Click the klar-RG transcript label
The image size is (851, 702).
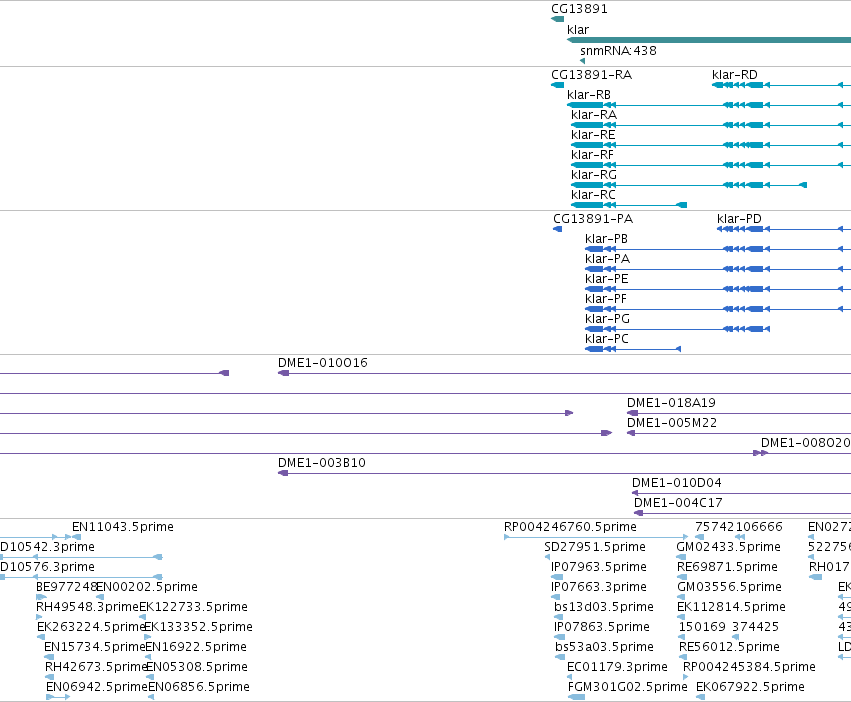[594, 175]
